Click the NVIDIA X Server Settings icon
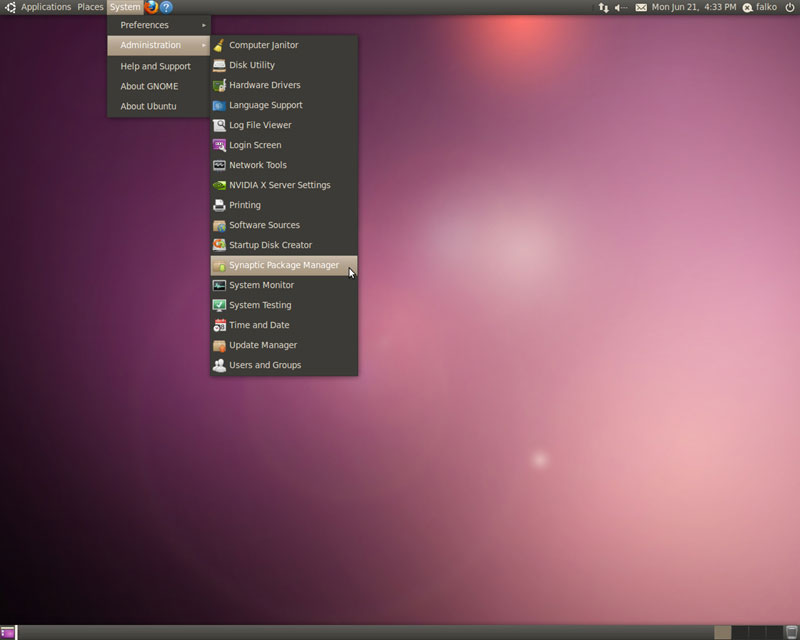The height and width of the screenshot is (640, 800). [x=219, y=185]
